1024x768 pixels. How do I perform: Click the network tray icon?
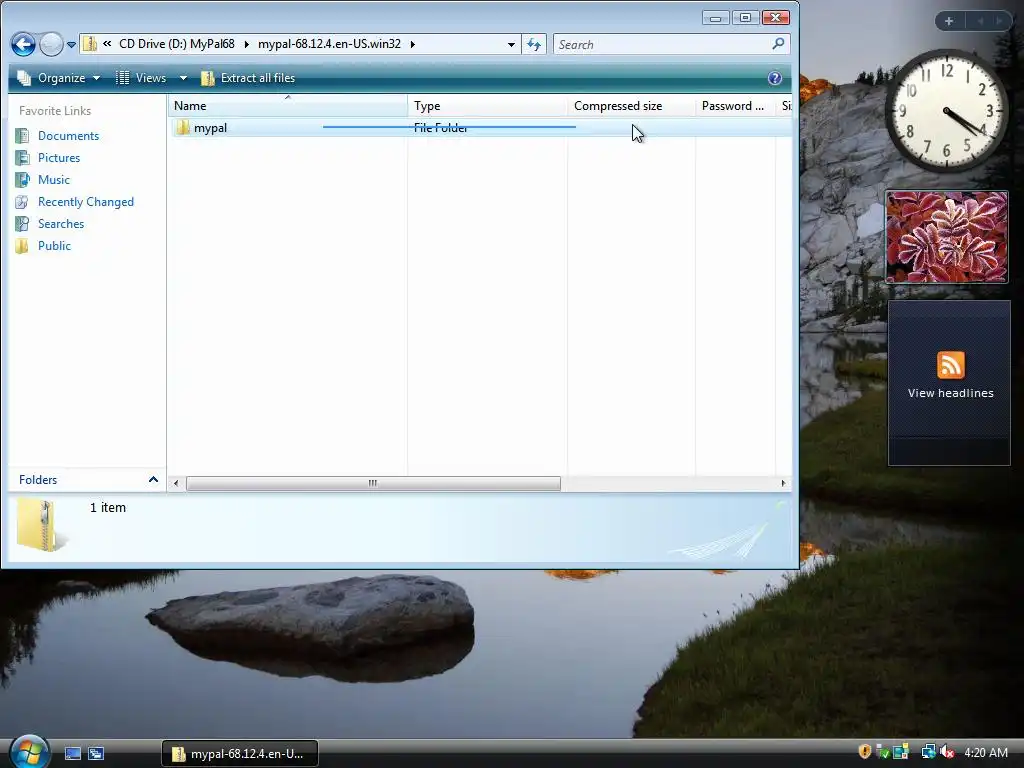point(928,752)
